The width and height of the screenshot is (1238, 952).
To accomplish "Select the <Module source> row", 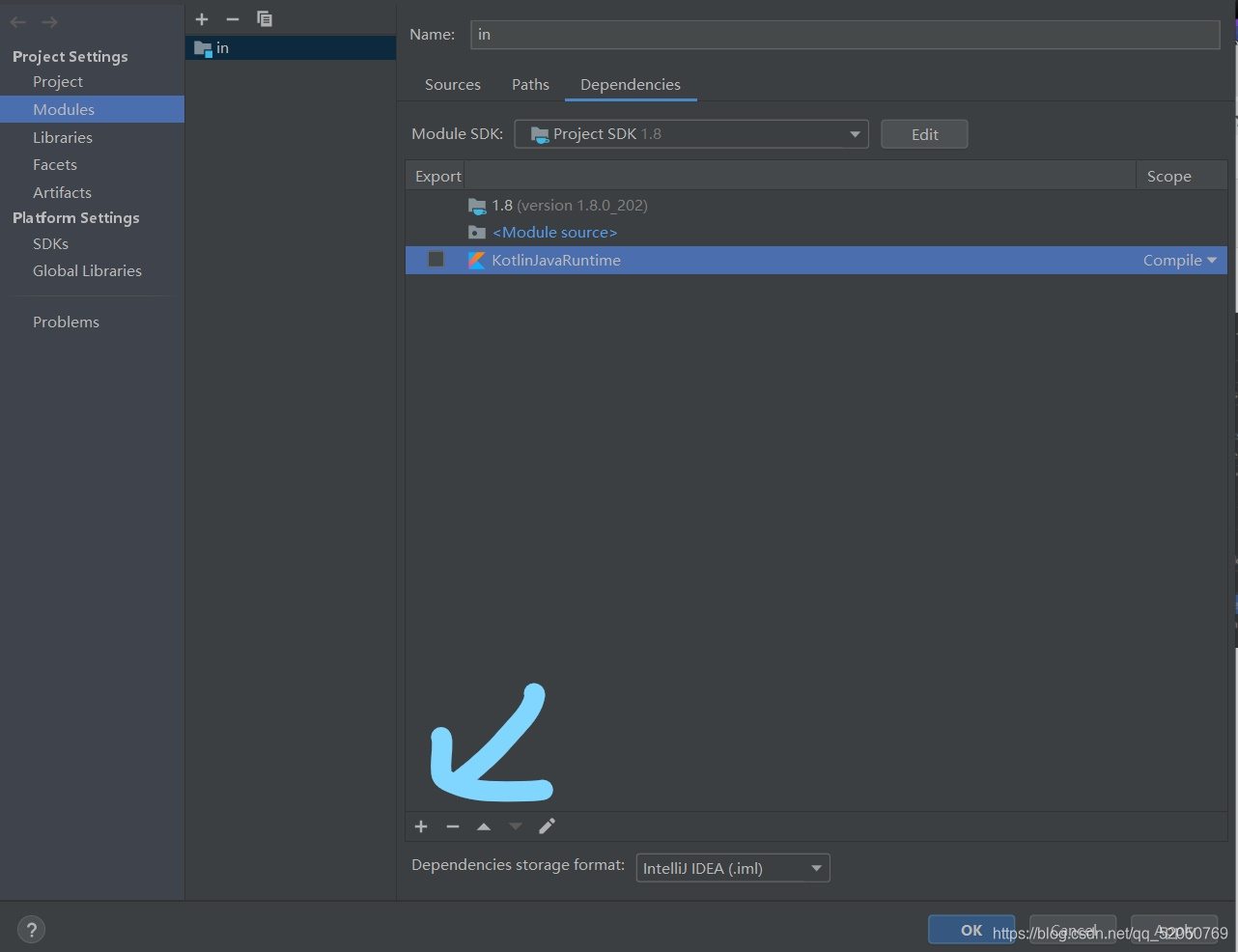I will click(x=816, y=233).
